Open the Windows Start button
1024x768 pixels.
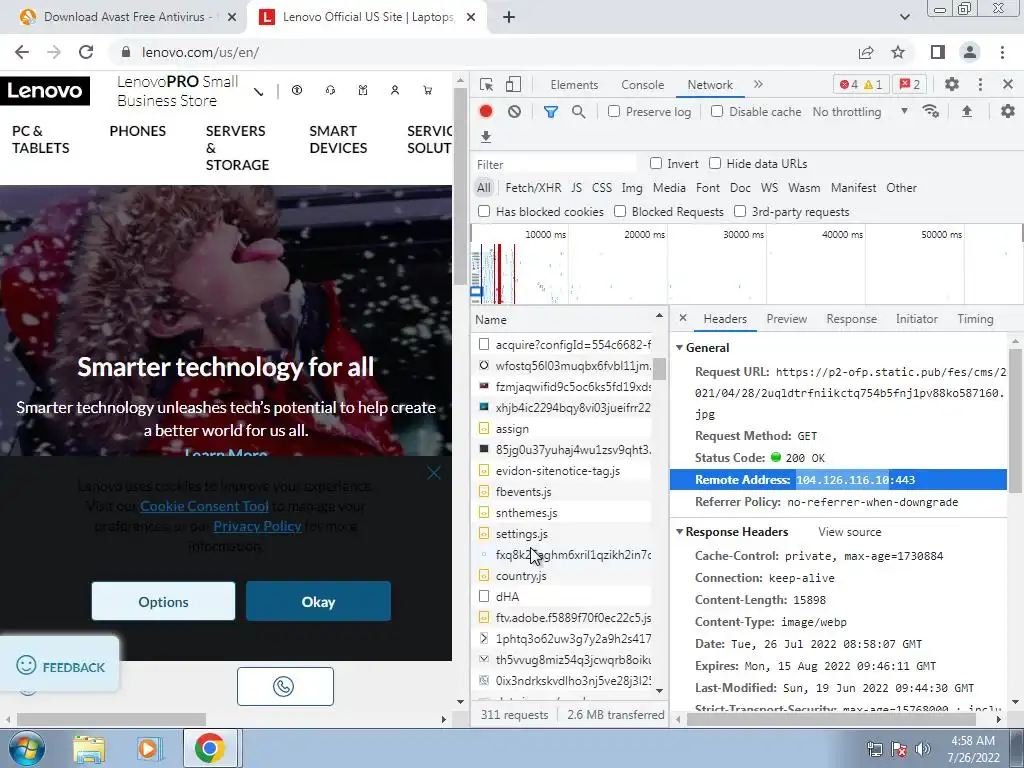coord(25,748)
